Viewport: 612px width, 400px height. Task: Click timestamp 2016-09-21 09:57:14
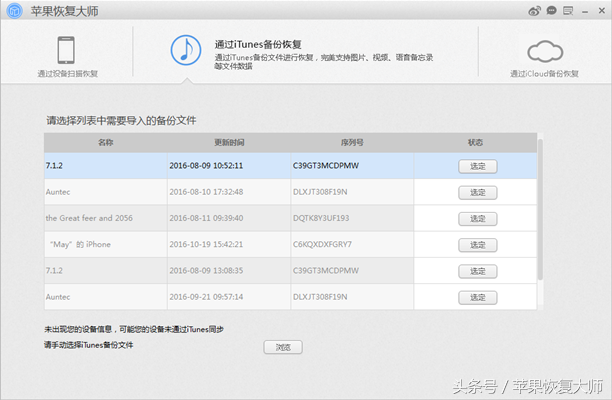point(206,297)
